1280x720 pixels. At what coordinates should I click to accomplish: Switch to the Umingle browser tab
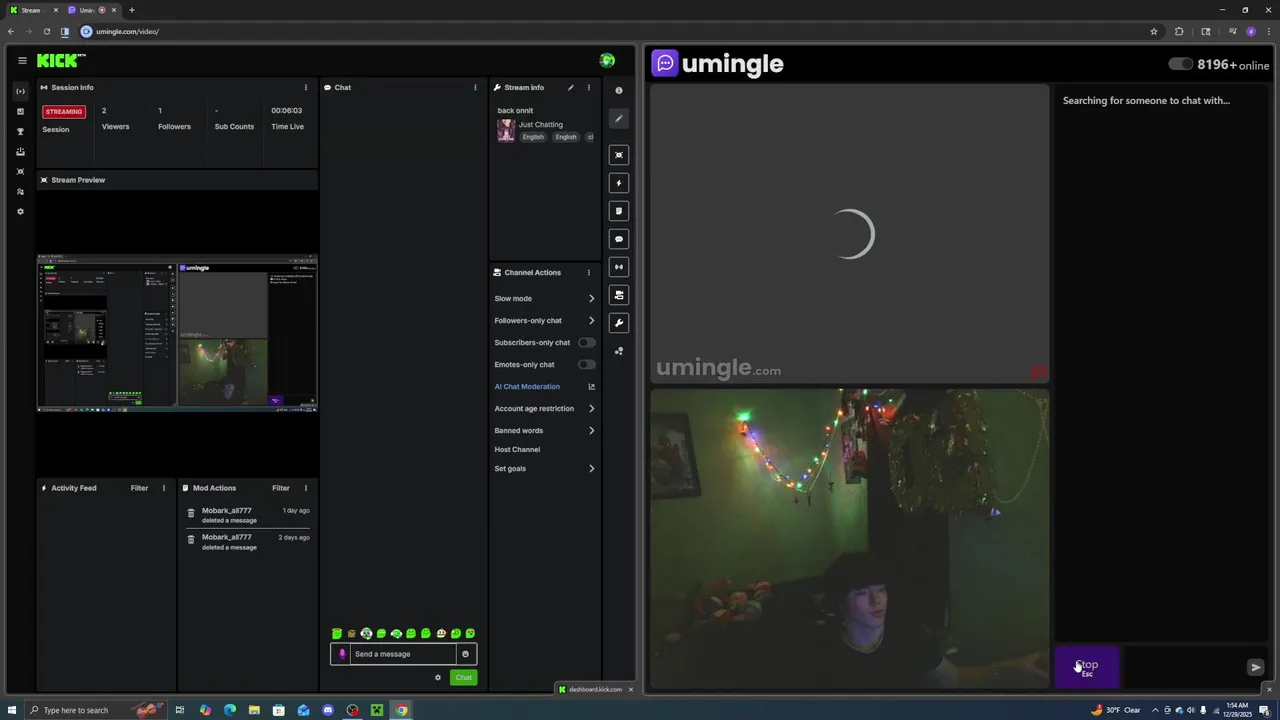click(x=90, y=10)
